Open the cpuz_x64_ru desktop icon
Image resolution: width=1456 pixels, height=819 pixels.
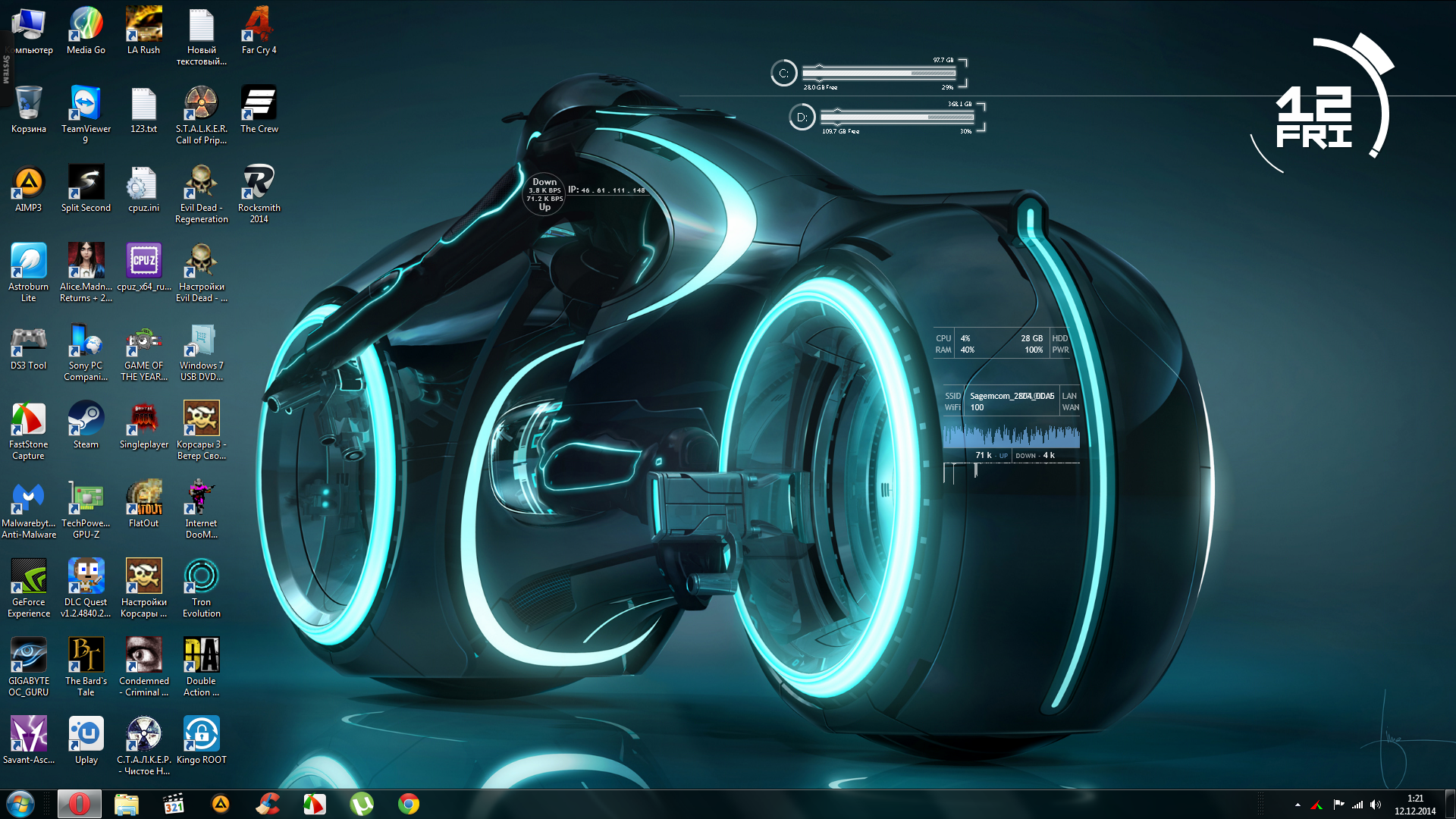point(143,268)
